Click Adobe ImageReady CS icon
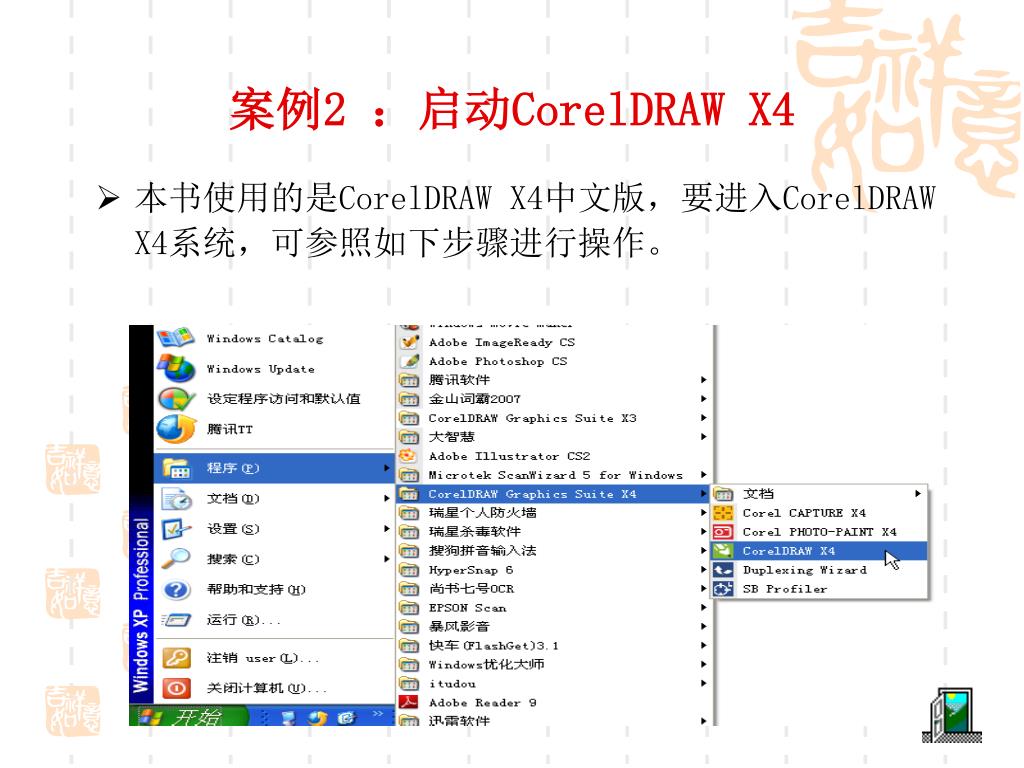This screenshot has width=1024, height=768. click(x=409, y=342)
